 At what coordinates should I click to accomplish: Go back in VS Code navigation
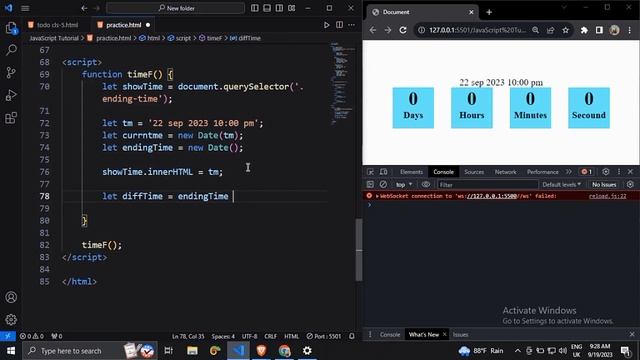click(x=84, y=8)
